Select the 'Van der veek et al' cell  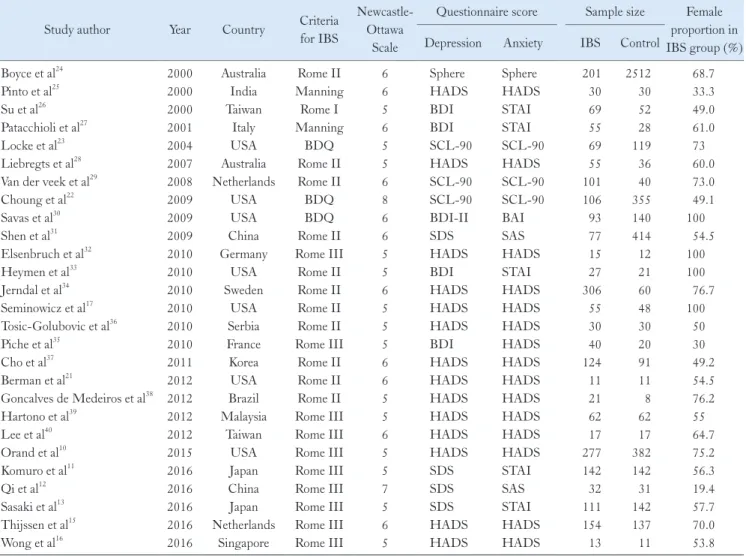[x=49, y=181]
